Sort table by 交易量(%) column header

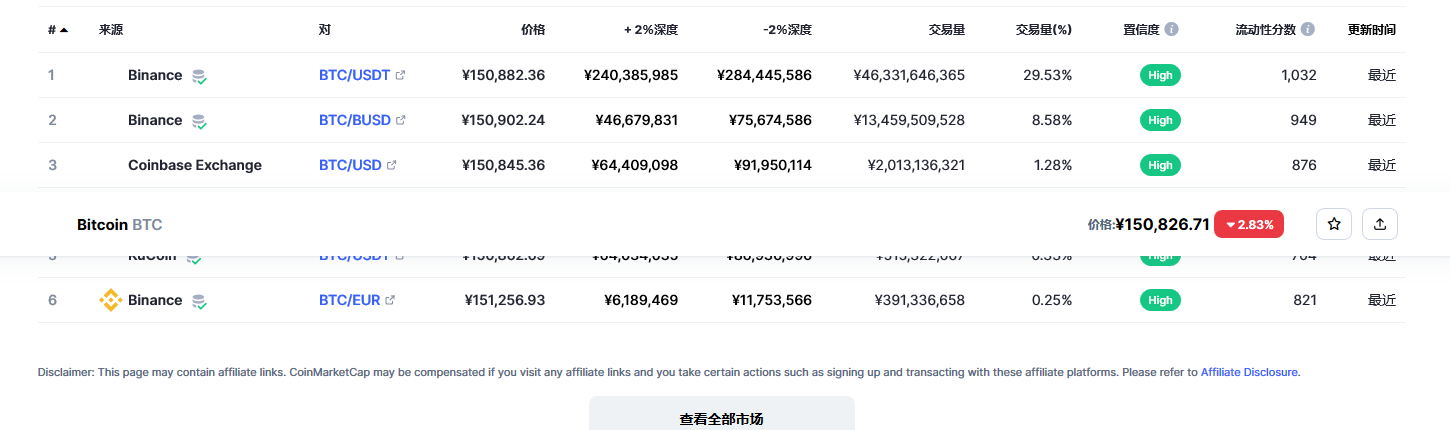[1043, 30]
